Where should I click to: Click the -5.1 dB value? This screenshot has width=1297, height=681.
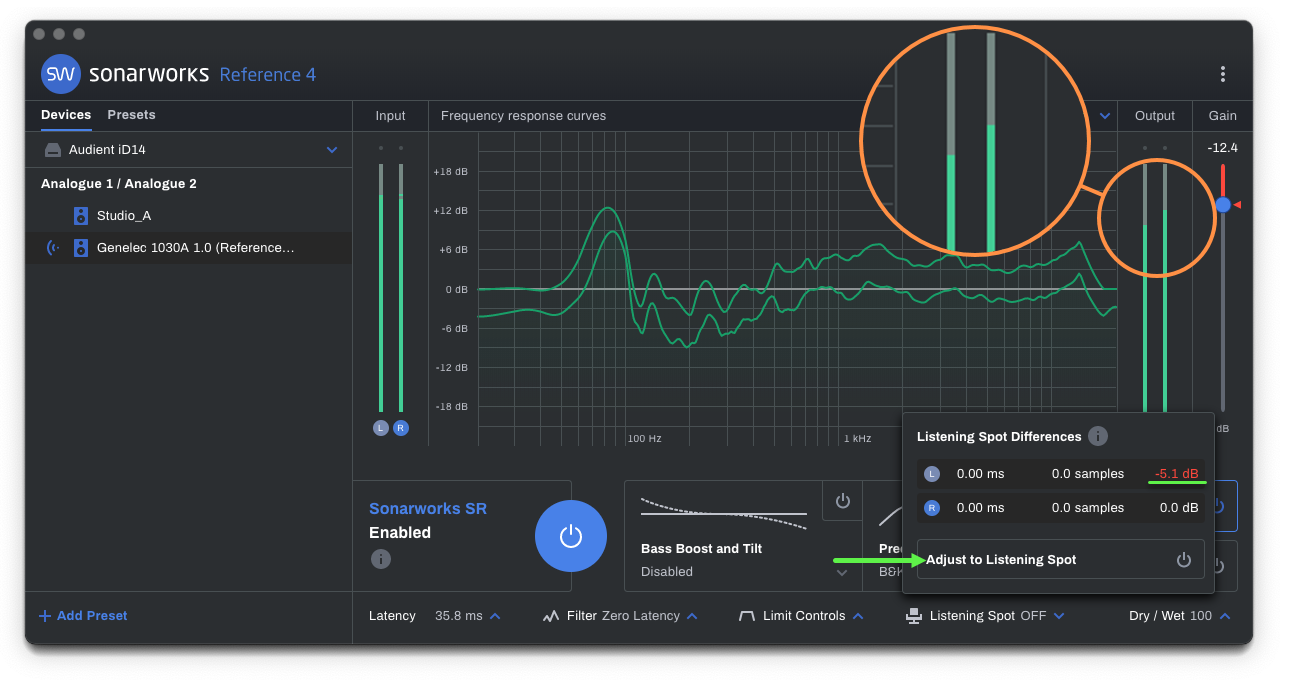coord(1176,474)
